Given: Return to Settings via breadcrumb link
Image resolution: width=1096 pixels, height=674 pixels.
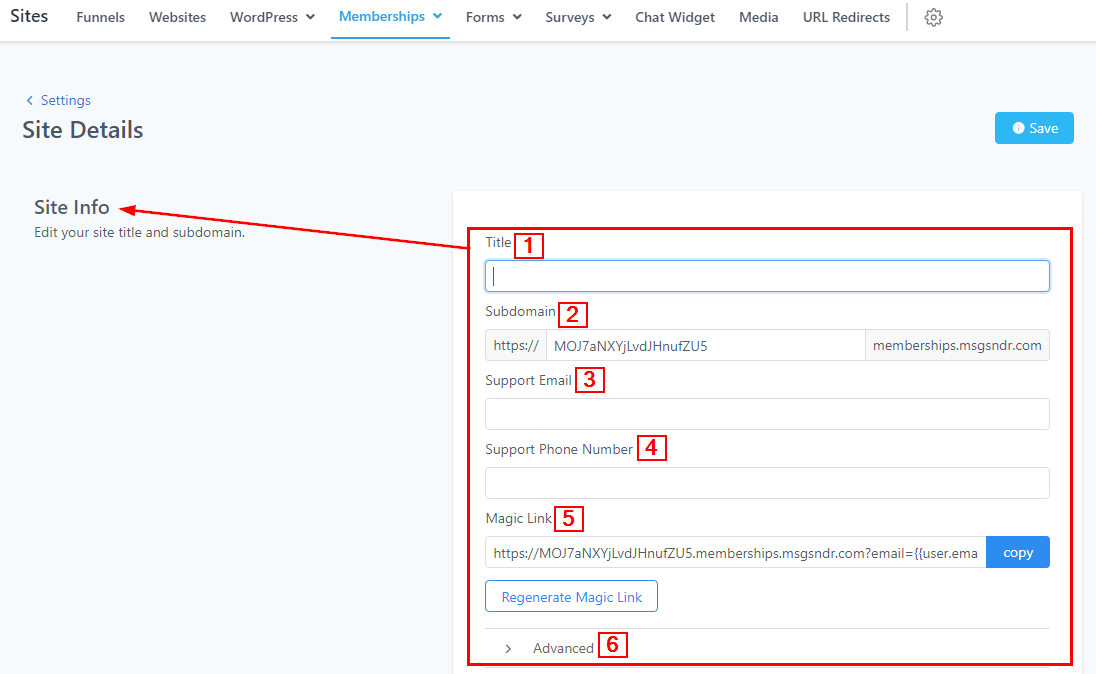Looking at the screenshot, I should (65, 100).
